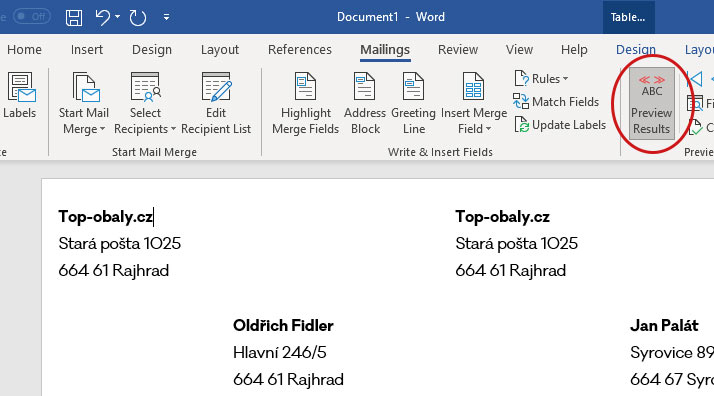
Task: Click the Save icon in title bar
Action: [74, 18]
